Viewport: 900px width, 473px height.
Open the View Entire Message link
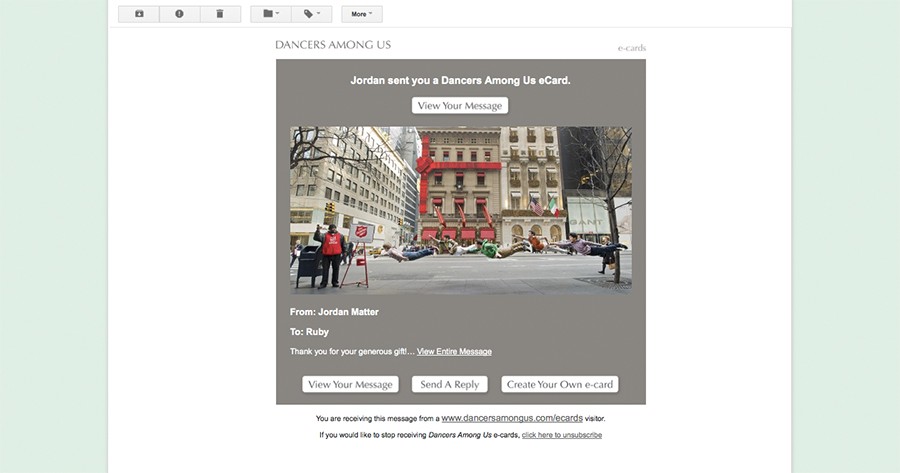coord(454,351)
